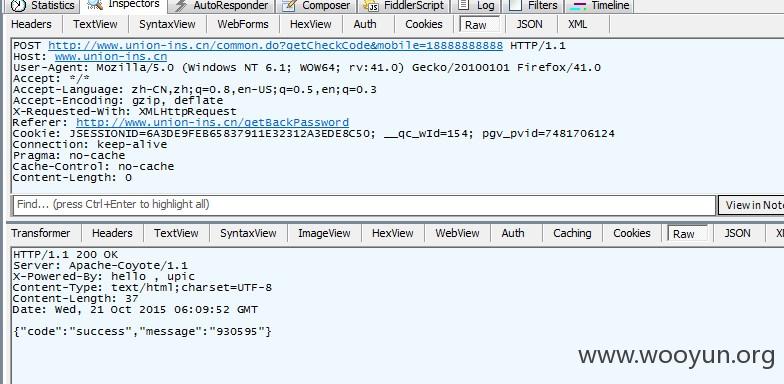Click the JSON success message body
Screen dimensions: 784x384
click(142, 332)
